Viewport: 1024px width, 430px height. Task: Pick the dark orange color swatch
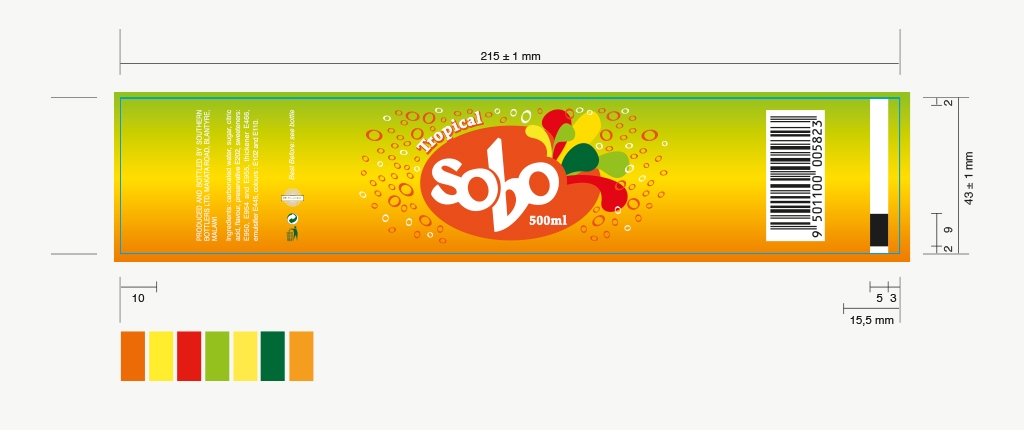click(x=133, y=356)
